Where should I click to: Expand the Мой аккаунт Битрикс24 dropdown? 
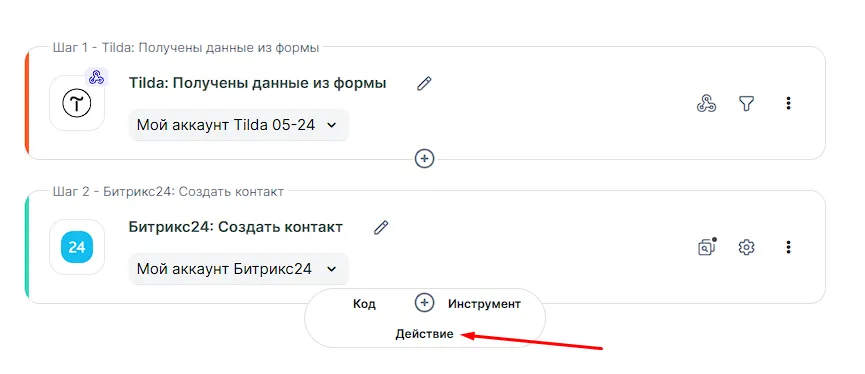pos(239,269)
